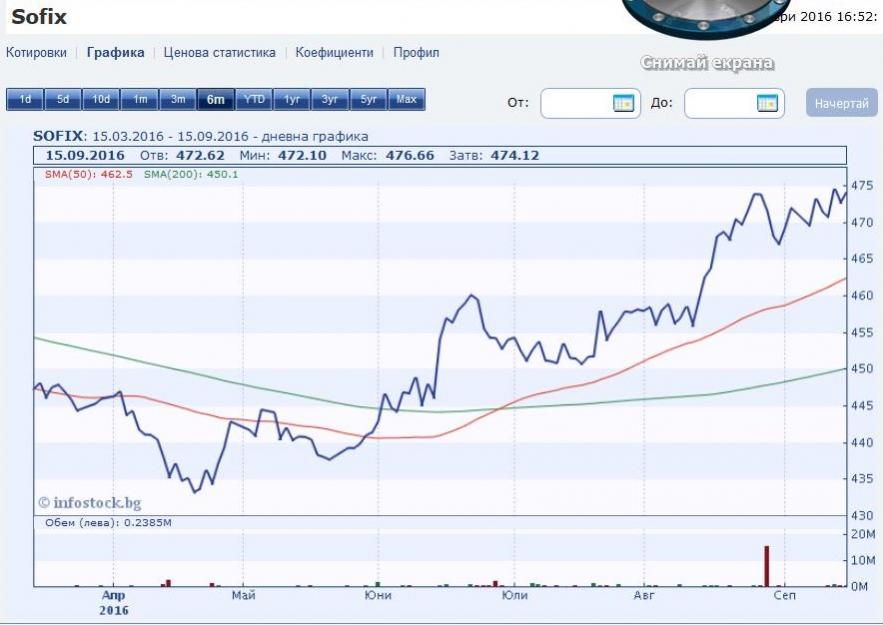Open calendar picker for До date
883x625 pixels.
(x=768, y=103)
